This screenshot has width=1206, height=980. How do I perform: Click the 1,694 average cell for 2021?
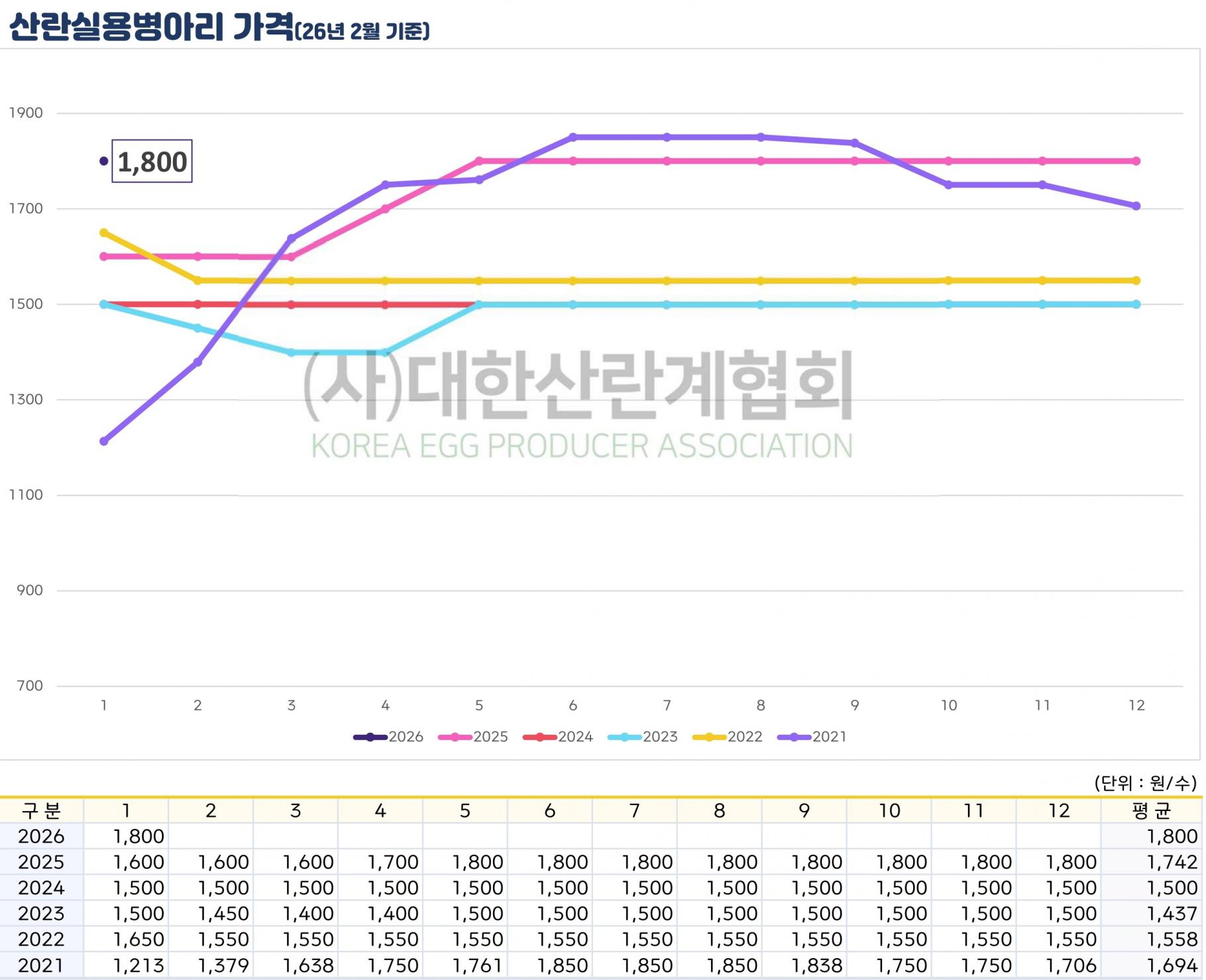1171,965
